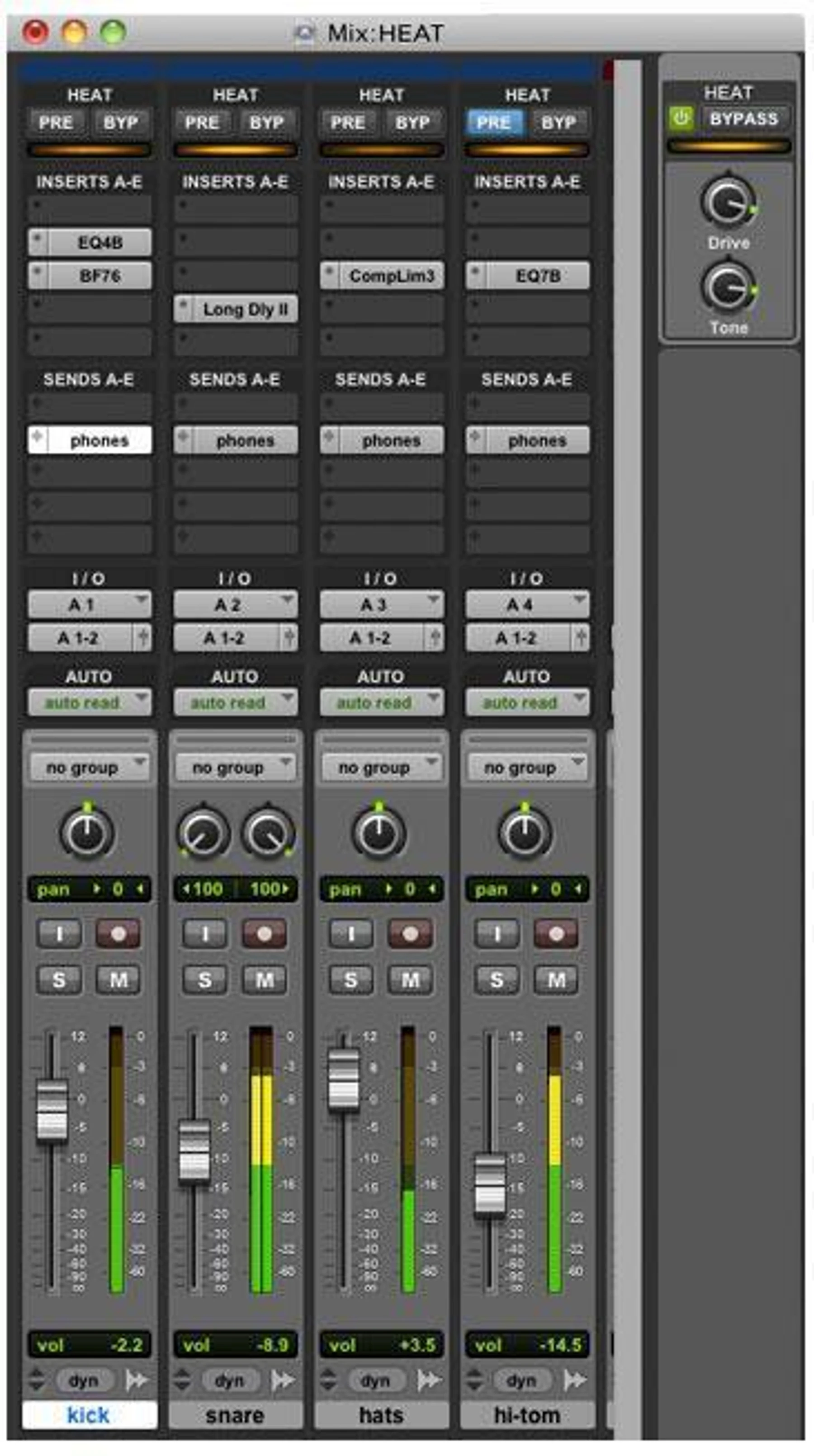Enable input monitoring on snare
This screenshot has height=1456, width=814.
click(x=205, y=934)
